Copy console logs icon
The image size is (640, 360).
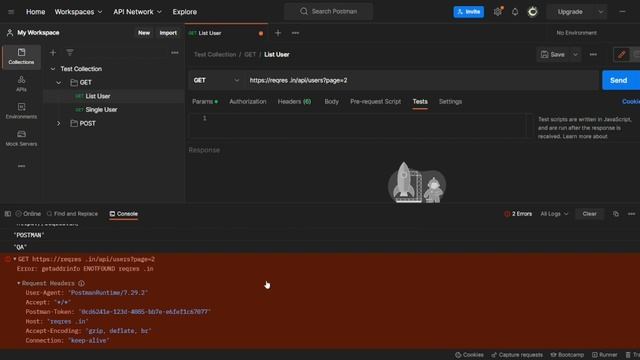616,214
